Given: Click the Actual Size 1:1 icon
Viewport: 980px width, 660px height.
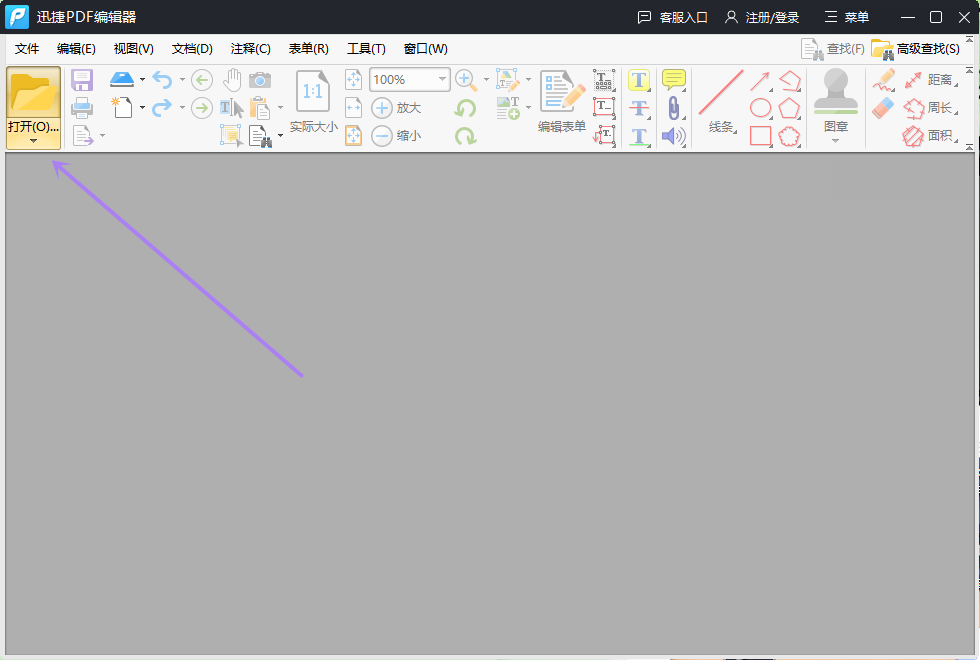Looking at the screenshot, I should [312, 91].
